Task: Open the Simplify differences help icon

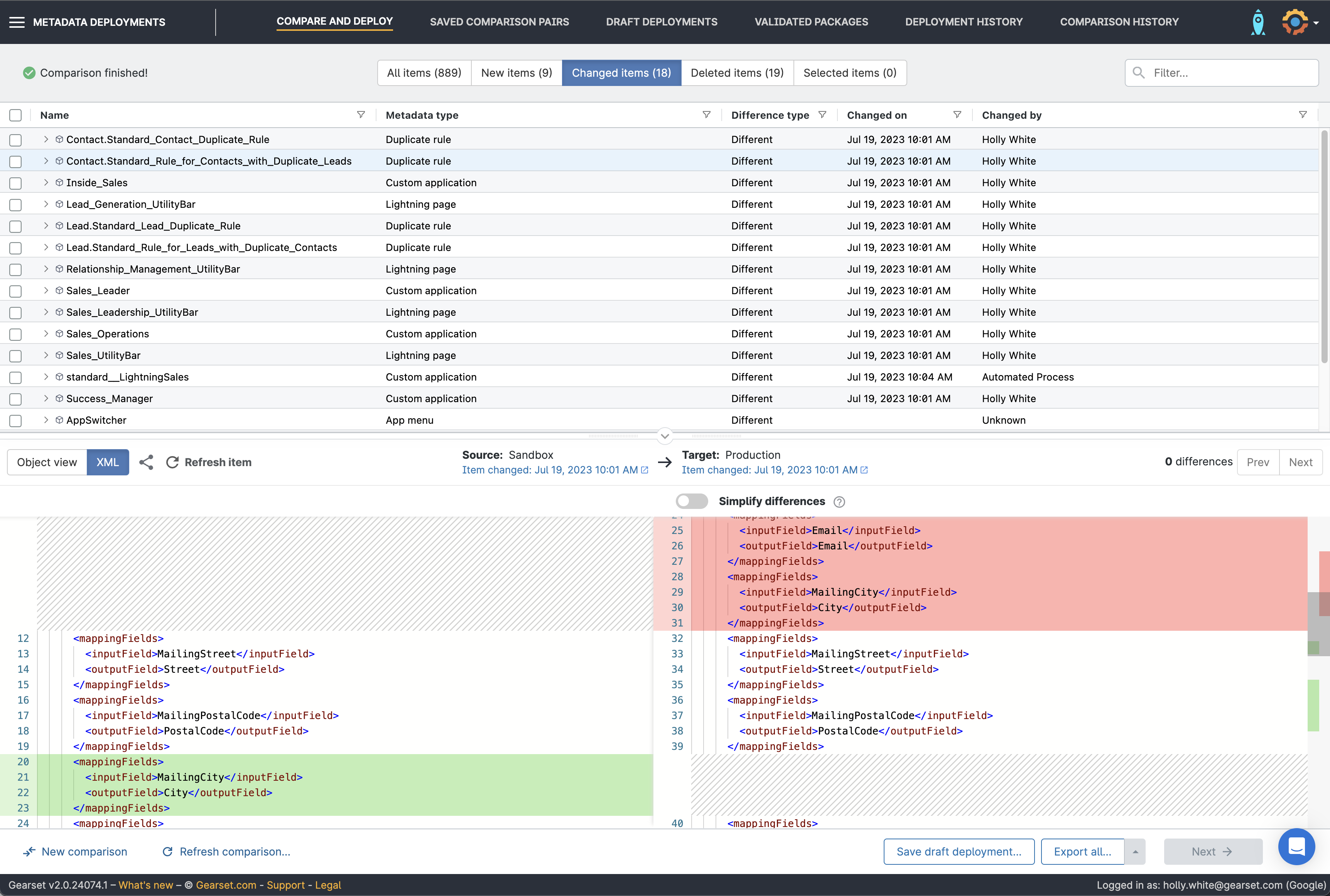Action: (839, 502)
